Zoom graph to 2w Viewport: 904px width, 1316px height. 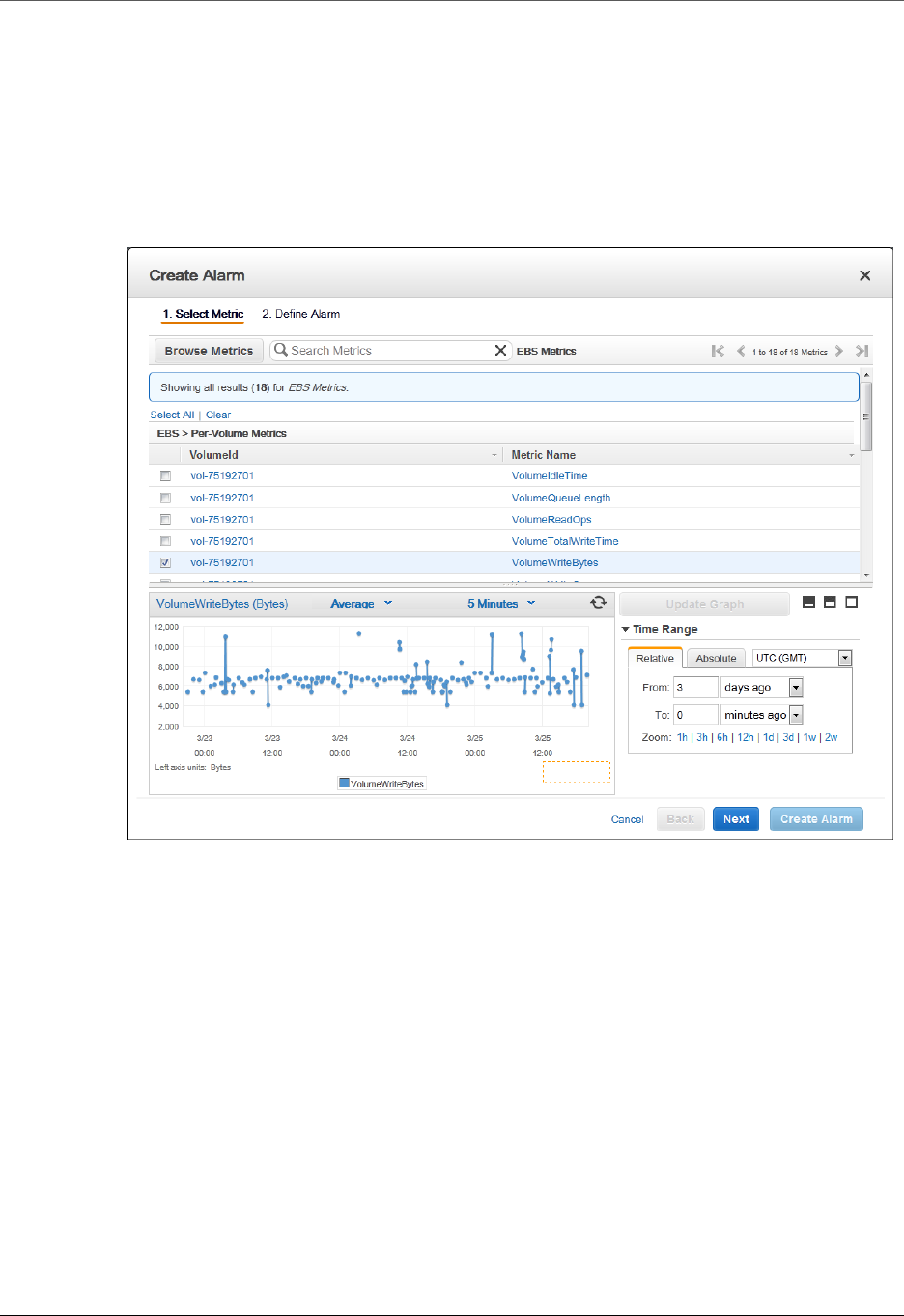[x=832, y=737]
